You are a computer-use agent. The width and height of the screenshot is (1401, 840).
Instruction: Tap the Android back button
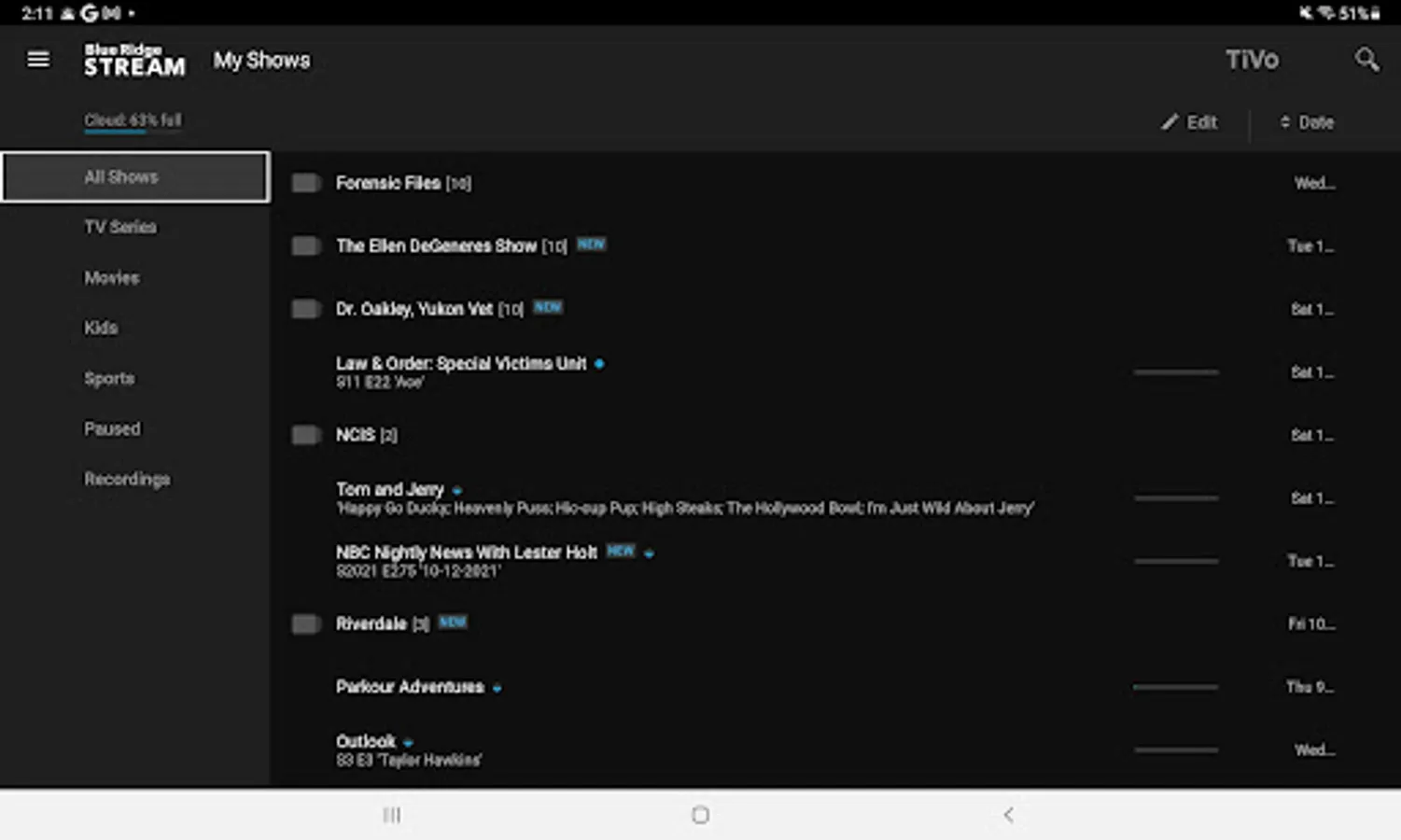coord(1008,815)
